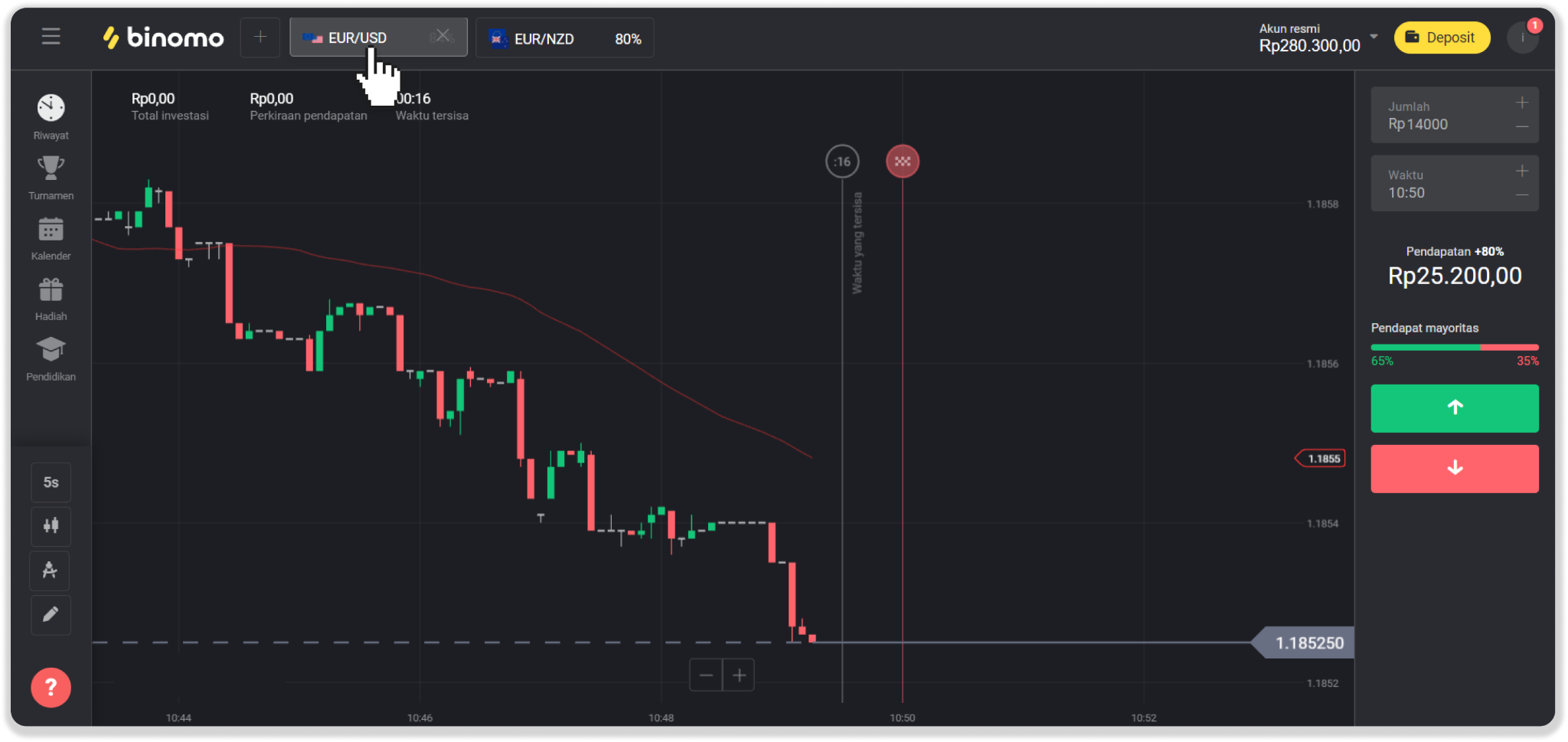Expand the Akun resmi account dropdown
This screenshot has height=742, width=1568.
[x=1374, y=37]
